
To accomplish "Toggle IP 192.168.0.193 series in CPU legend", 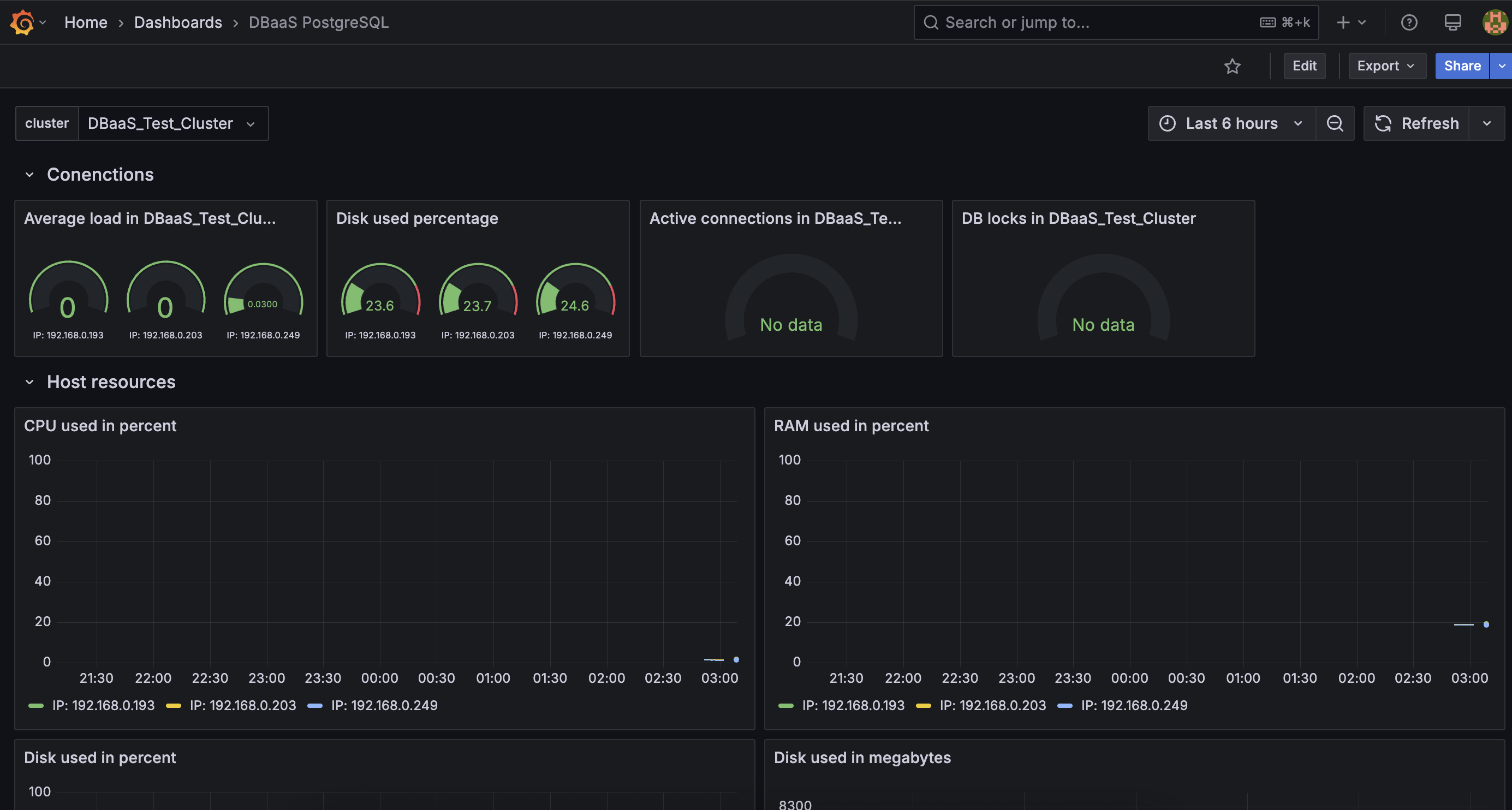I will click(103, 705).
